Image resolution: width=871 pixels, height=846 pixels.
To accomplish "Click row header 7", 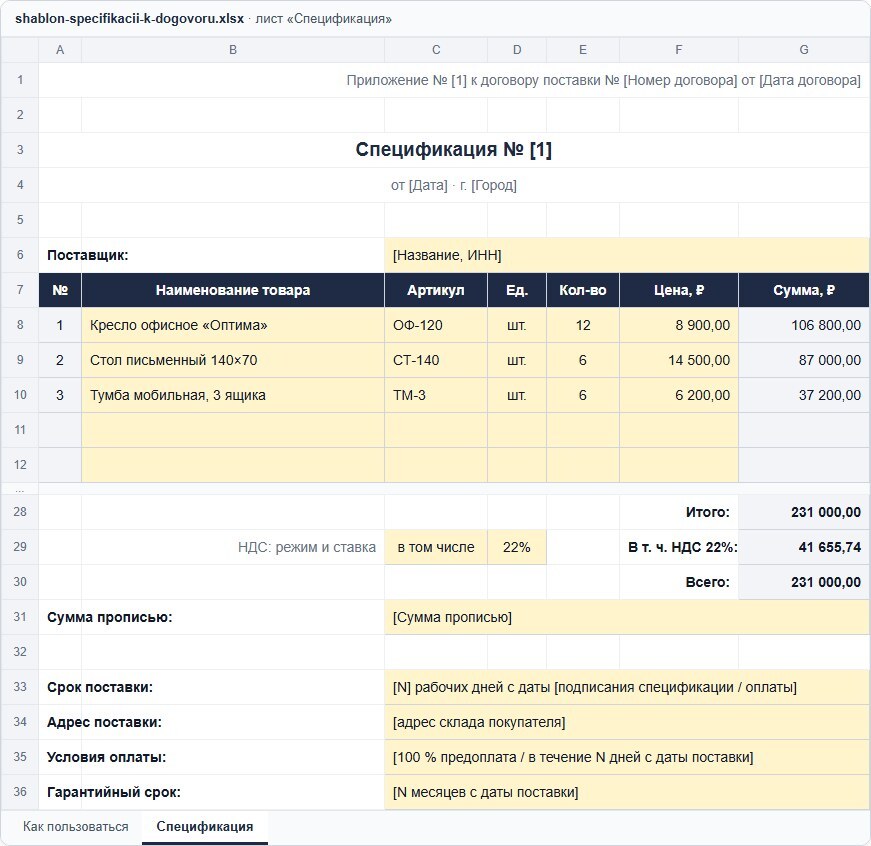I will pyautogui.click(x=20, y=290).
